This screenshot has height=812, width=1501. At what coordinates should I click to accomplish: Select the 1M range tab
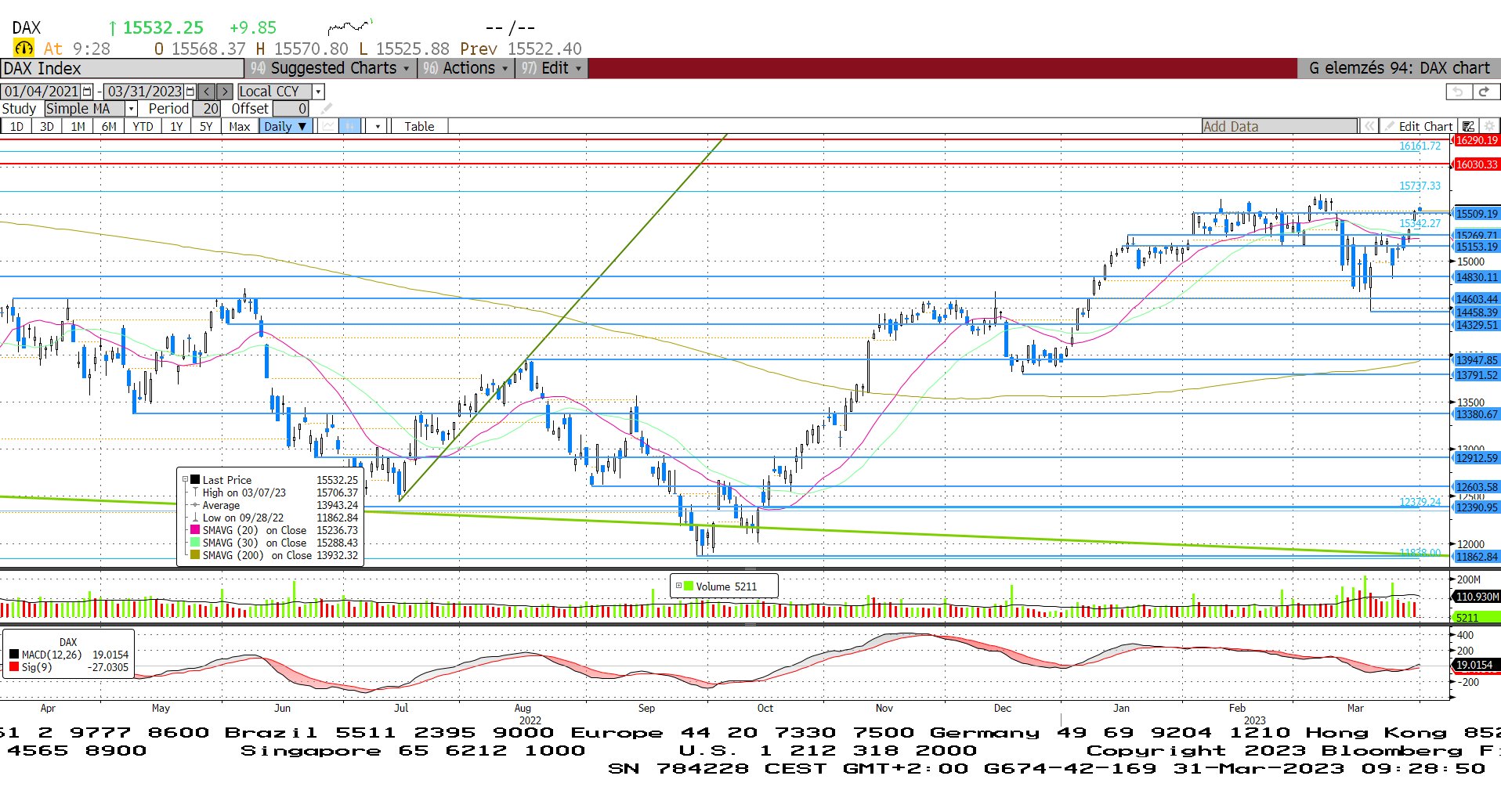(x=78, y=126)
